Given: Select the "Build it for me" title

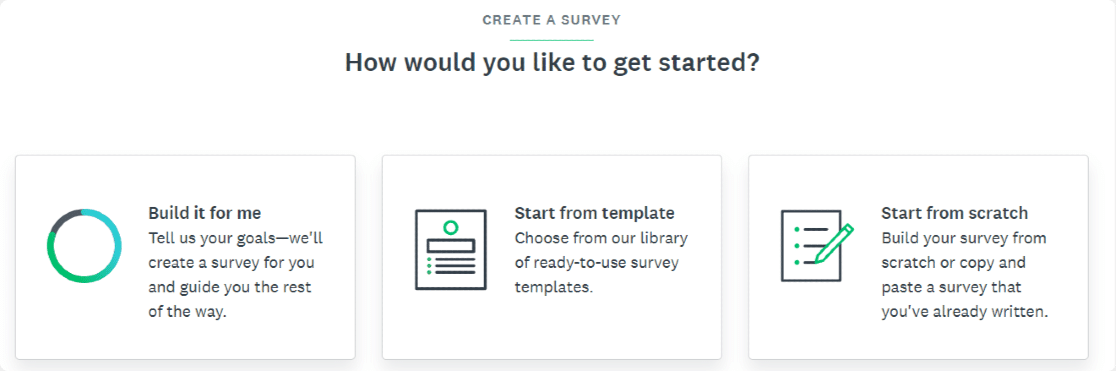Looking at the screenshot, I should 205,213.
